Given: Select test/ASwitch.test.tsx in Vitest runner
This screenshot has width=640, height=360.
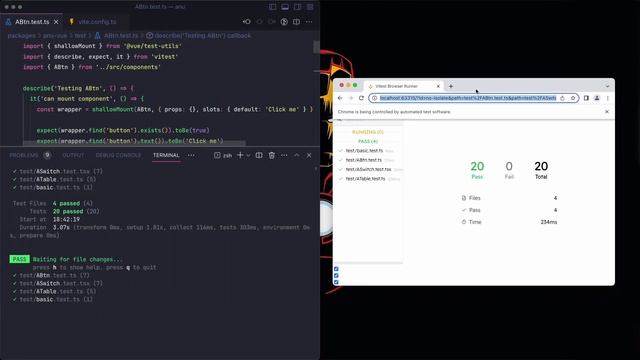Looking at the screenshot, I should 369,169.
